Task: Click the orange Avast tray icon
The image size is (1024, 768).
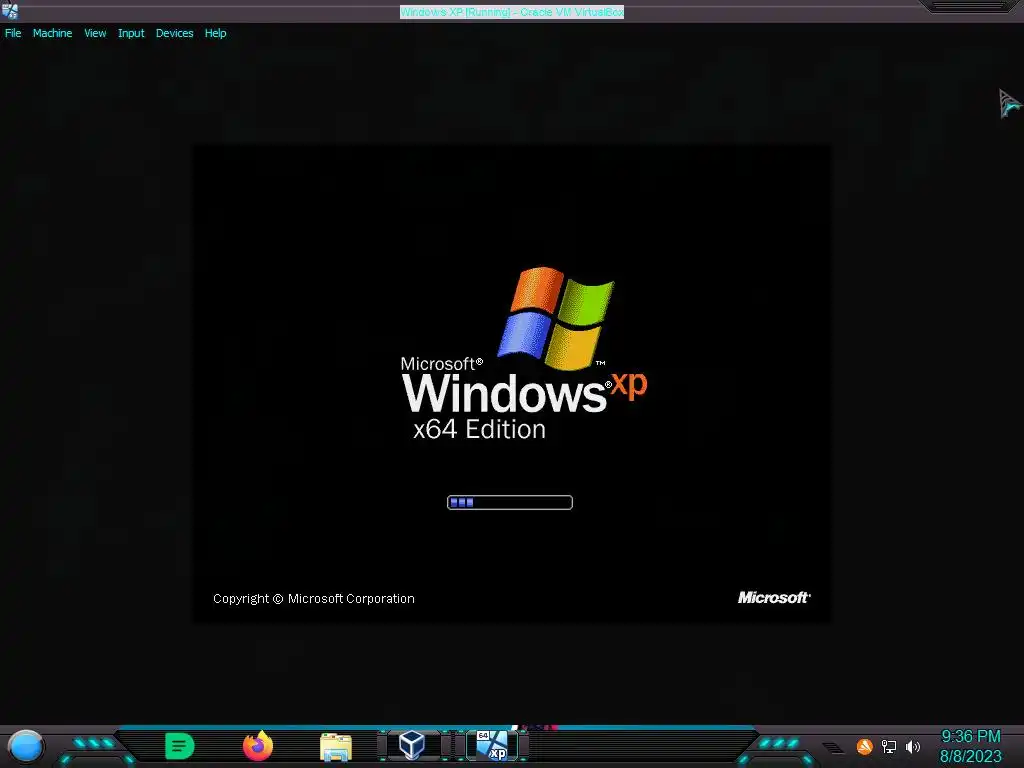Action: (x=865, y=746)
